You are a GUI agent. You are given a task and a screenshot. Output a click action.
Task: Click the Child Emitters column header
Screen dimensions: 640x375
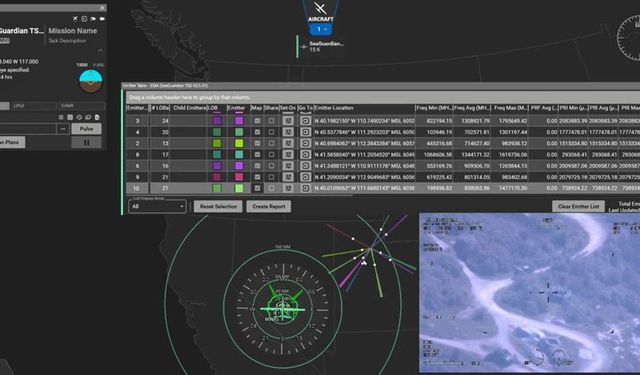[189, 108]
